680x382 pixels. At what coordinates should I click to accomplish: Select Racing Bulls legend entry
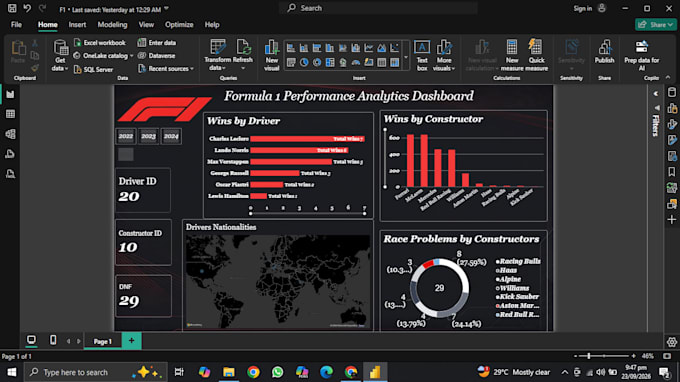[519, 261]
